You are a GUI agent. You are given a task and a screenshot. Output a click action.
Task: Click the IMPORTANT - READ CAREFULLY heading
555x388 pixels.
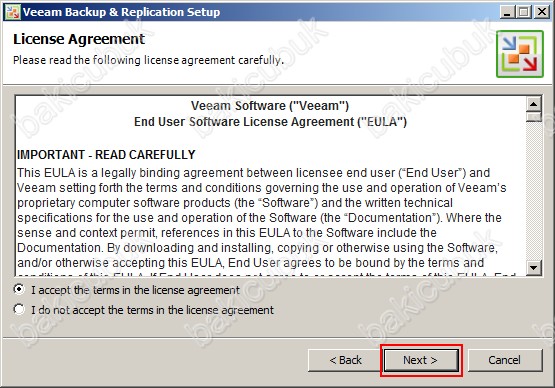point(106,155)
